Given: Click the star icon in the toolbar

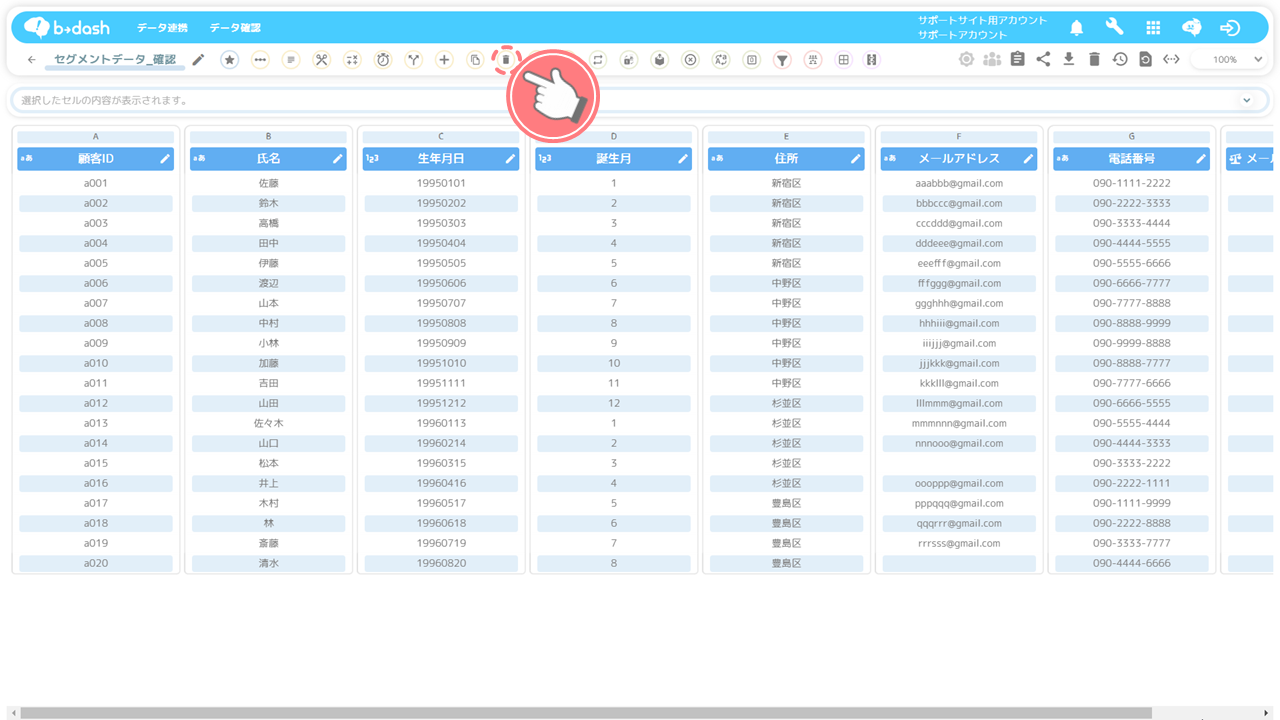Looking at the screenshot, I should [229, 60].
